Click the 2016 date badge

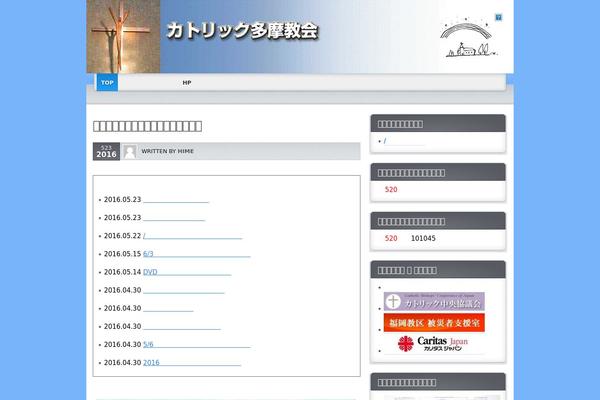tap(106, 152)
